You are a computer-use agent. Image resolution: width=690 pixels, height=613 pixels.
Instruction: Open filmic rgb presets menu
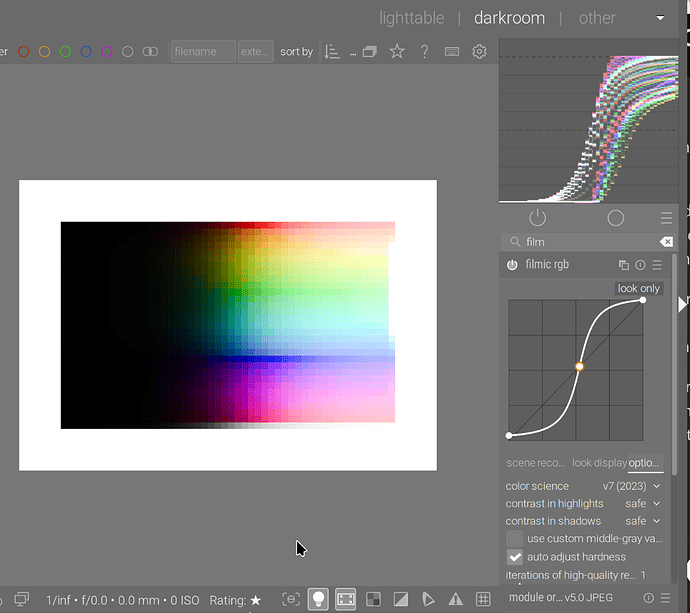(x=657, y=265)
